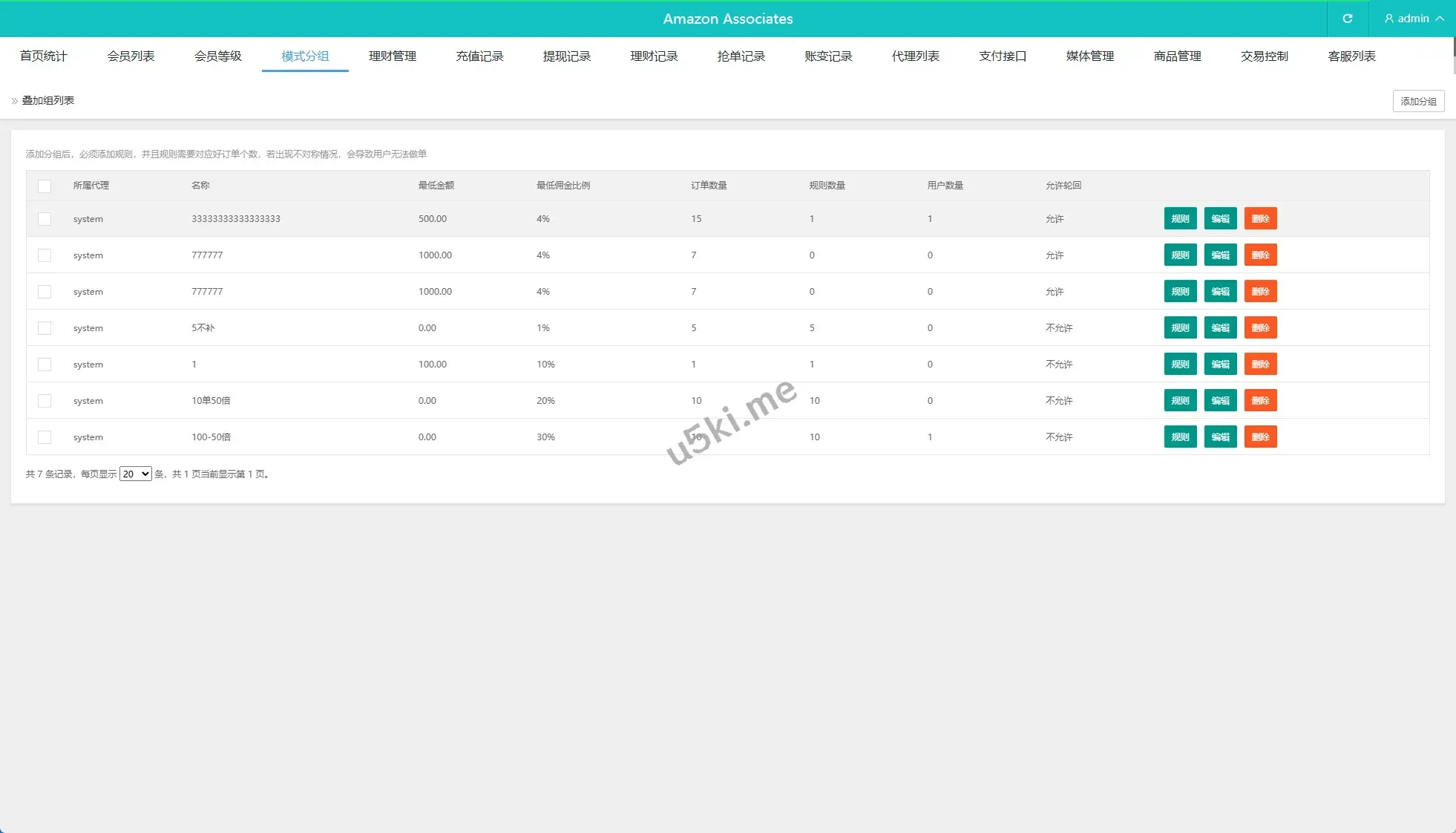Switch to 会员列表 tab
The width and height of the screenshot is (1456, 833).
pos(131,56)
